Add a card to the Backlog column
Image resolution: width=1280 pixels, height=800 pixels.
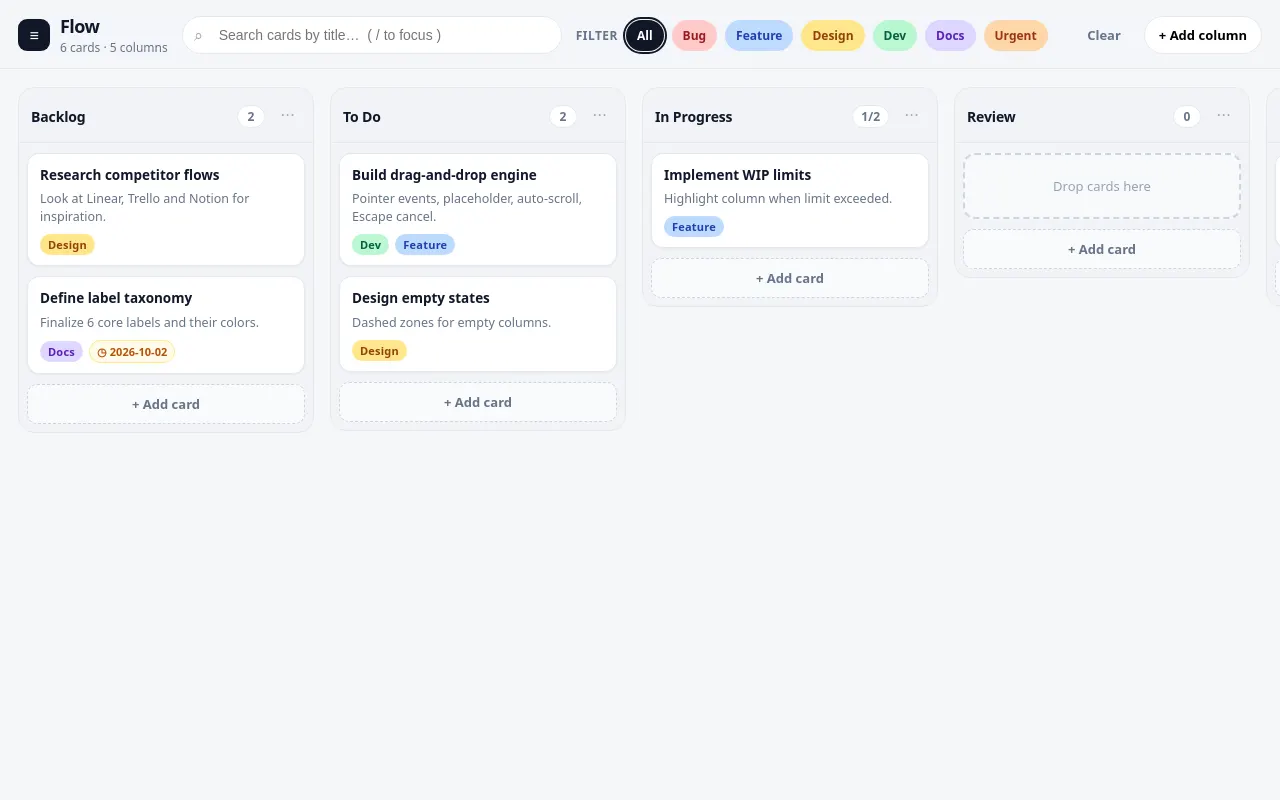[x=166, y=404]
